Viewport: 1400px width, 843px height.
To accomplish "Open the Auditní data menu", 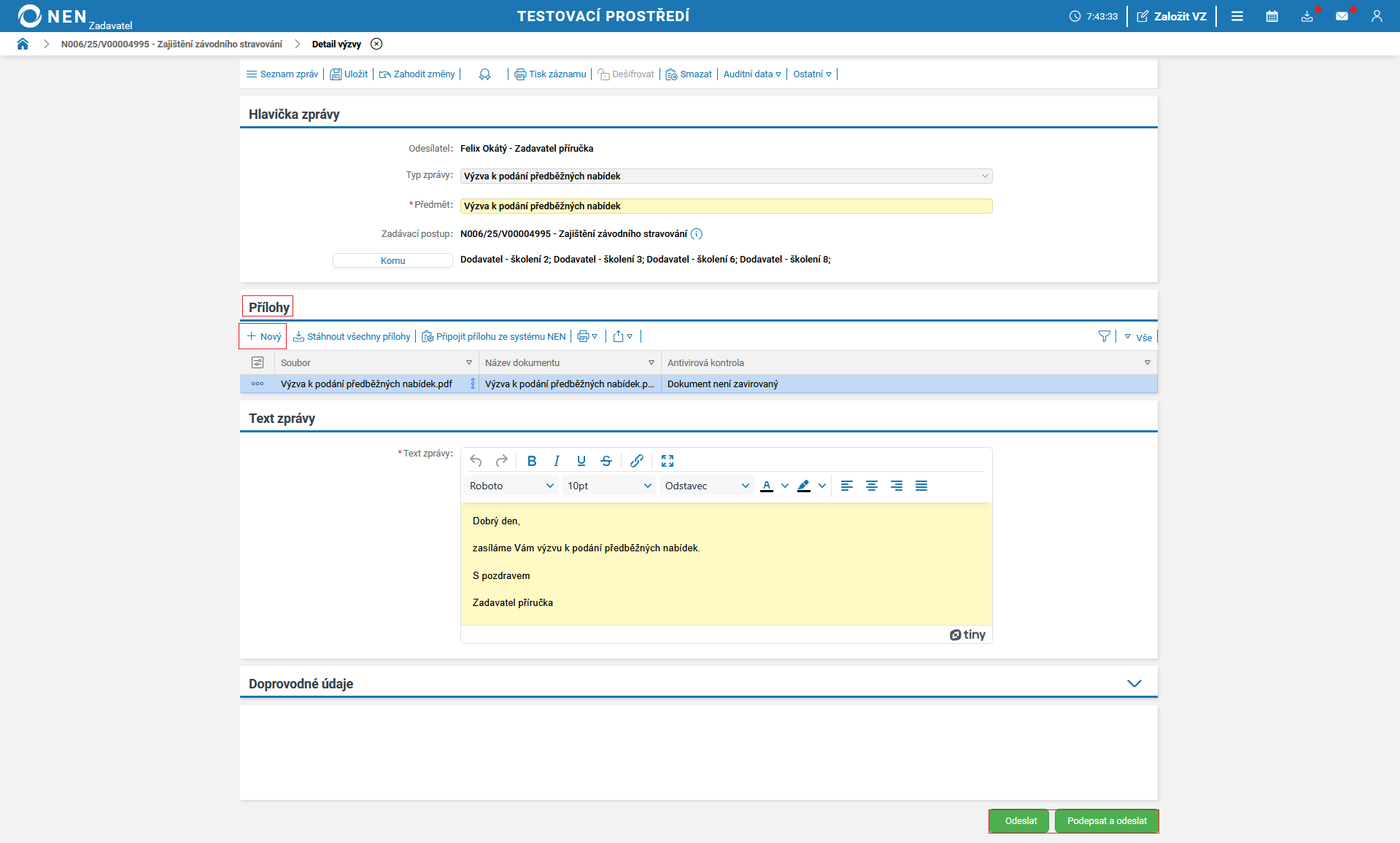I will click(751, 74).
